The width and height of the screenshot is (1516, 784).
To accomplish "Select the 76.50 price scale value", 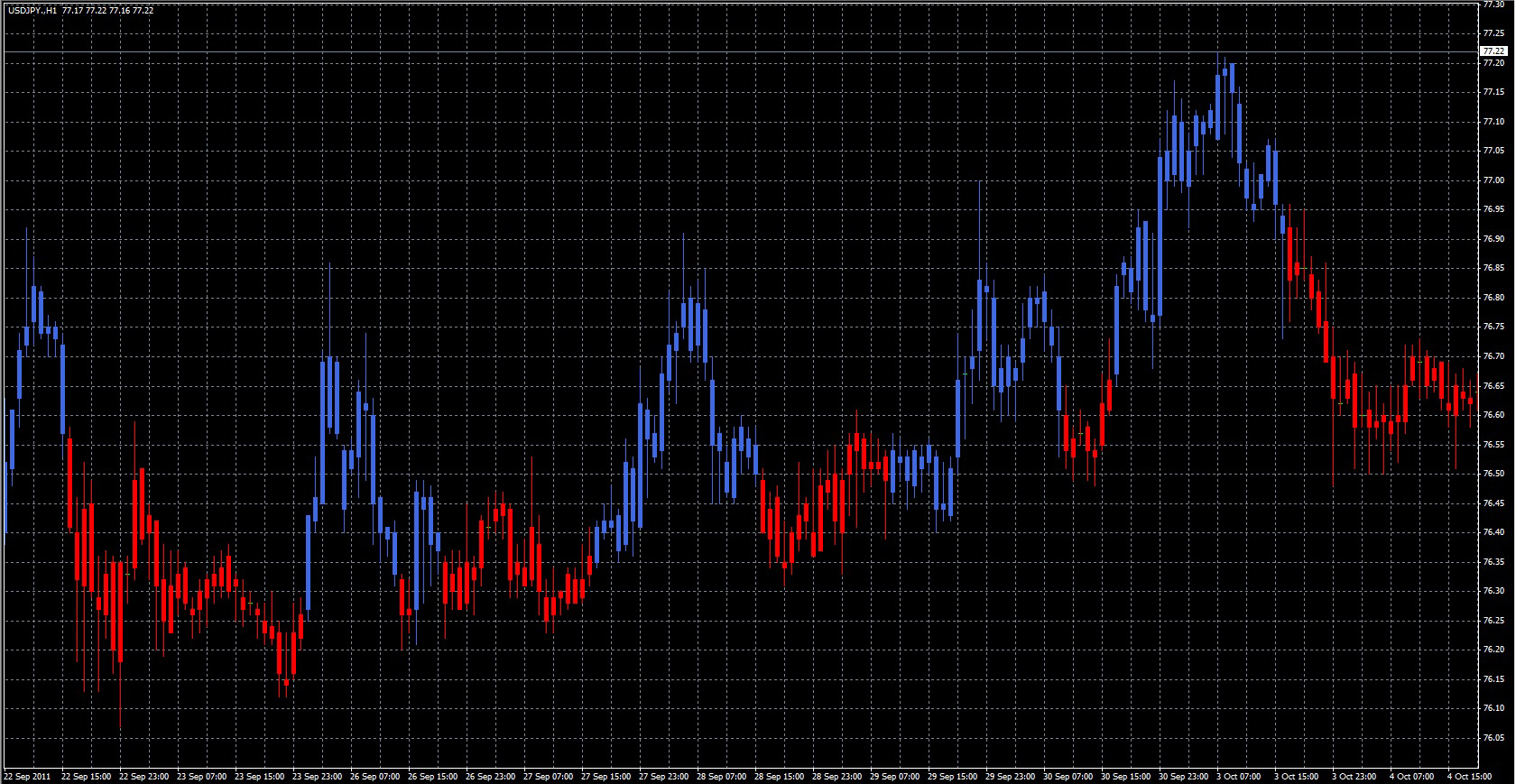I will coord(1493,474).
